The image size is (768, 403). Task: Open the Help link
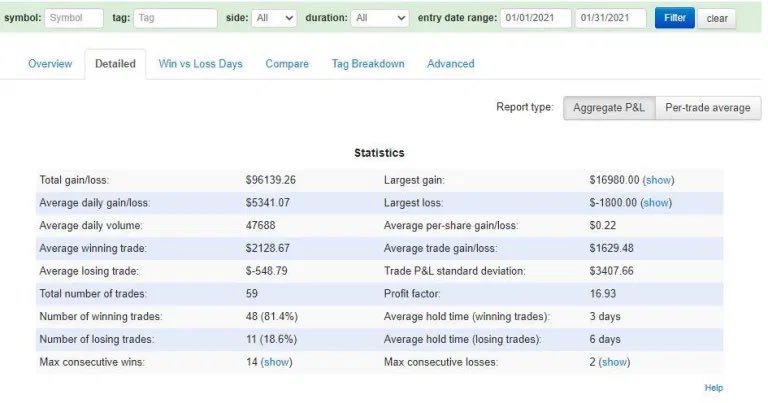(x=714, y=388)
